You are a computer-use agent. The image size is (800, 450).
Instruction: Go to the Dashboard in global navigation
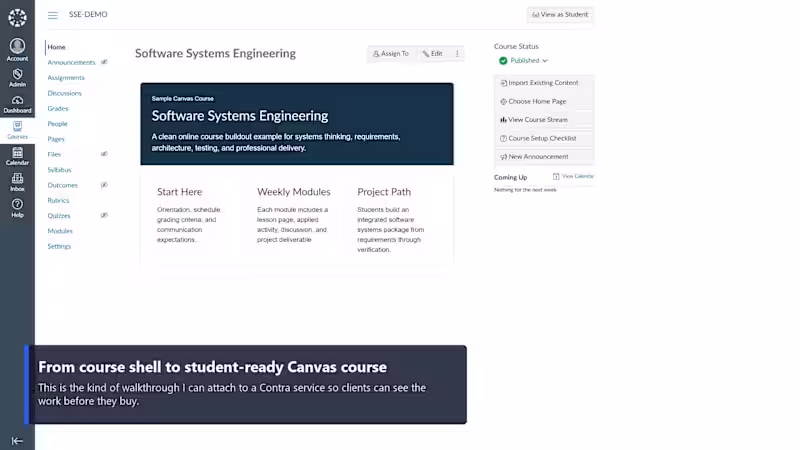click(x=17, y=104)
